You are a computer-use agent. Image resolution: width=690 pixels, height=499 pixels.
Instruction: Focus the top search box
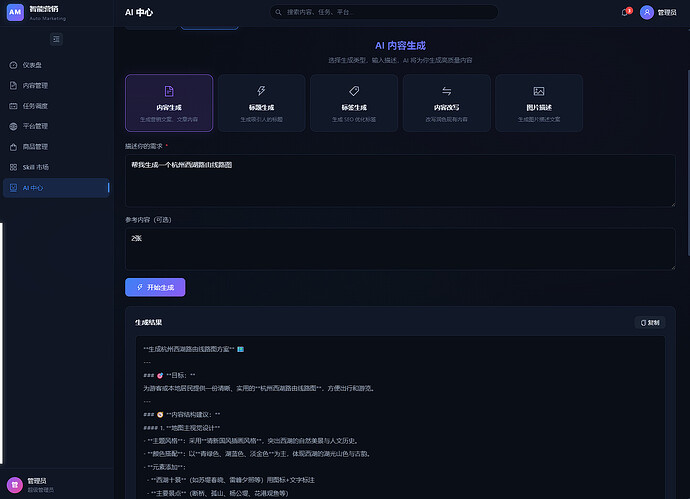(384, 12)
